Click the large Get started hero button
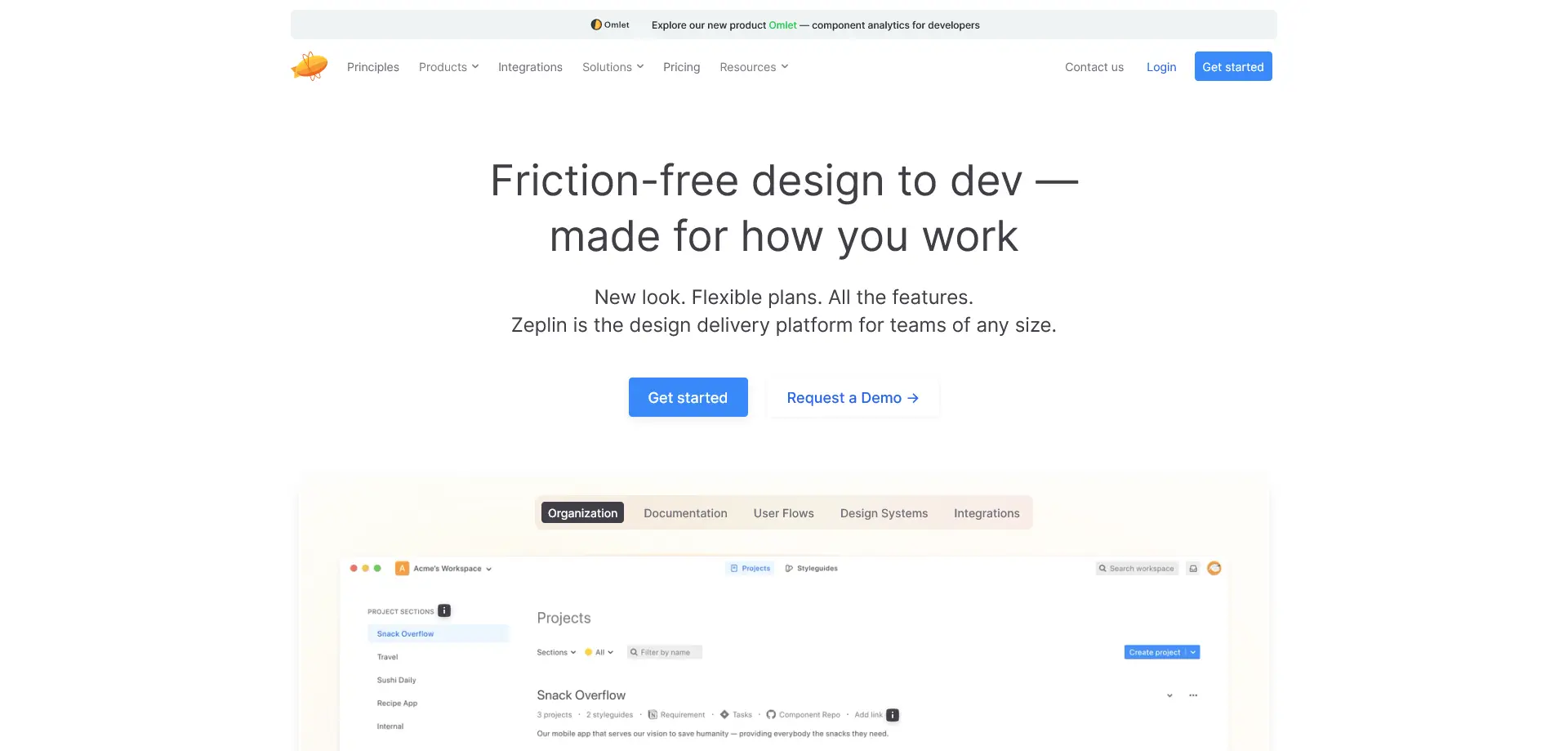Screen dimensions: 1568x751 click(688, 397)
